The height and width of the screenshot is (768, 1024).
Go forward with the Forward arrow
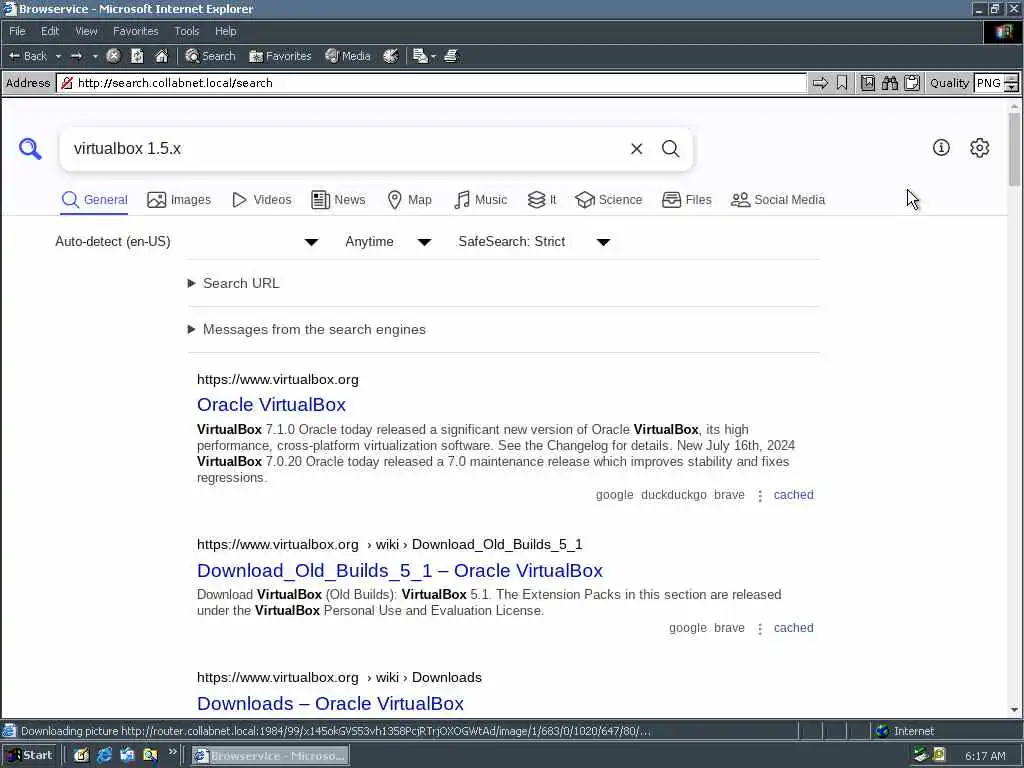76,56
